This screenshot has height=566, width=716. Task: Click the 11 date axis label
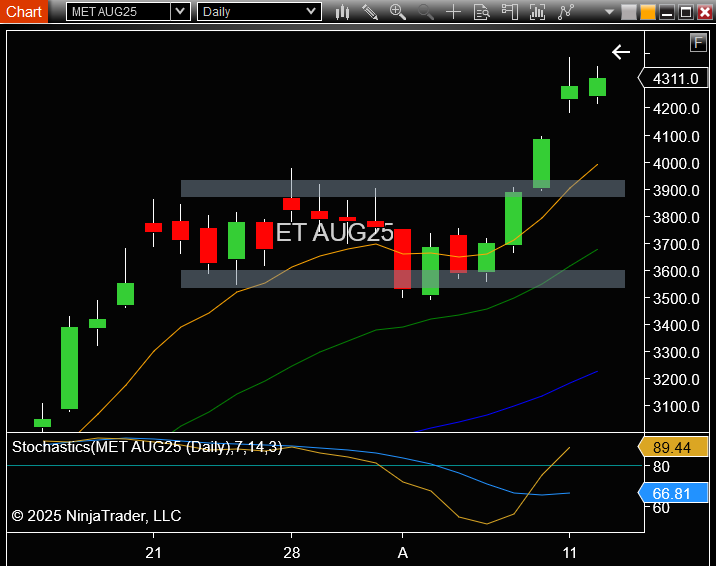569,553
